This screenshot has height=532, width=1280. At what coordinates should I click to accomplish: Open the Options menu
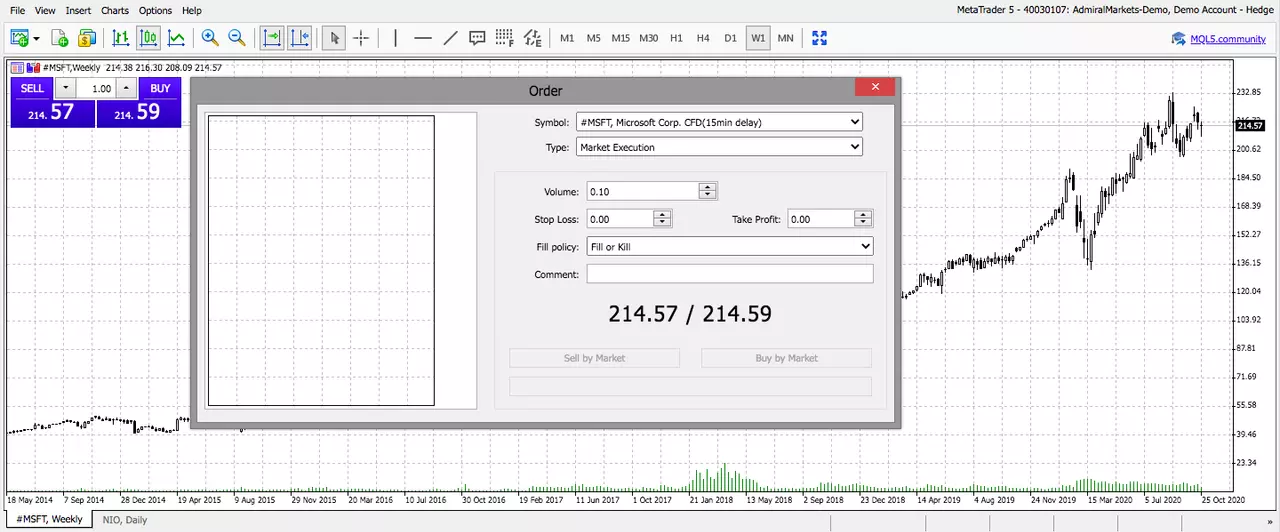click(156, 10)
